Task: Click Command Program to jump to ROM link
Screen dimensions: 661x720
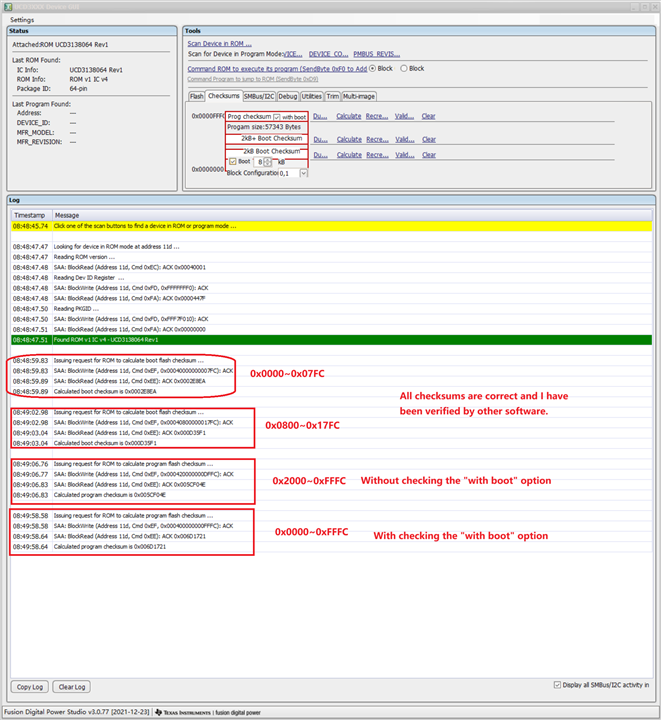Action: coord(252,79)
